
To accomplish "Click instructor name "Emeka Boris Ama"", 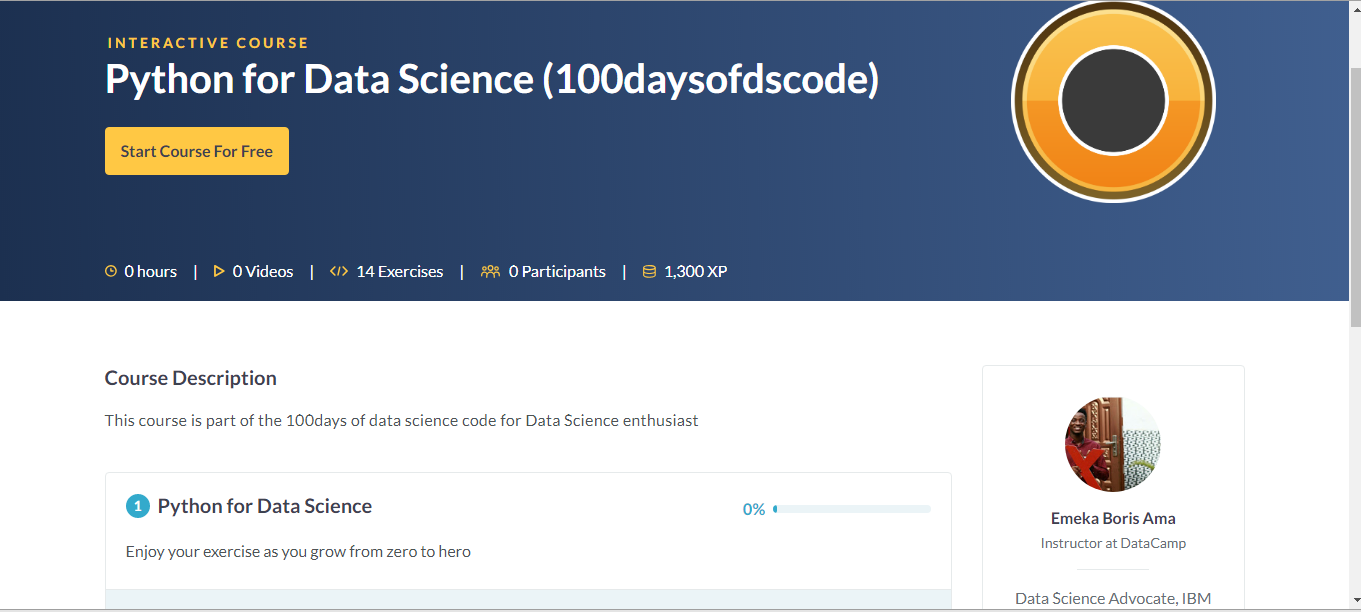I will point(1113,518).
